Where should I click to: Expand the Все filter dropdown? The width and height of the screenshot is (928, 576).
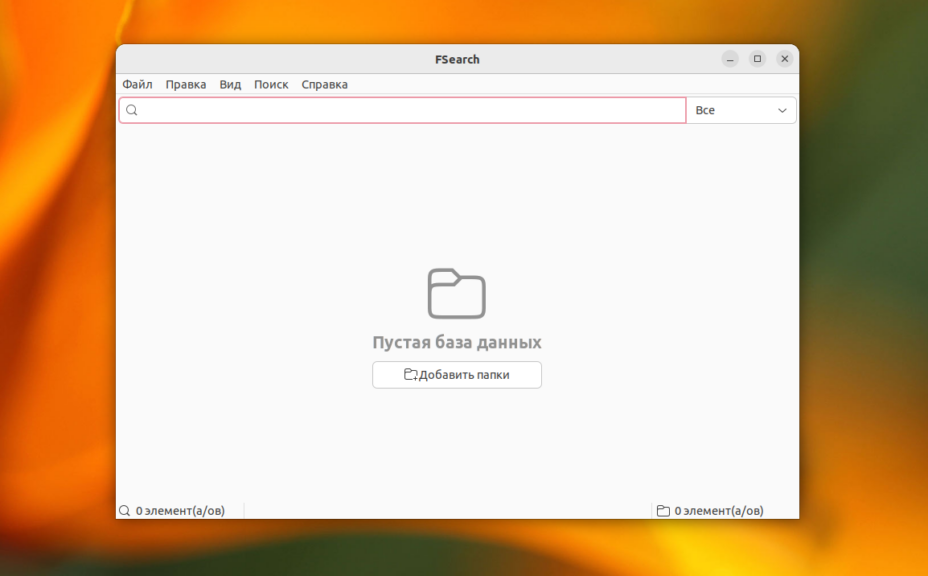coord(741,110)
